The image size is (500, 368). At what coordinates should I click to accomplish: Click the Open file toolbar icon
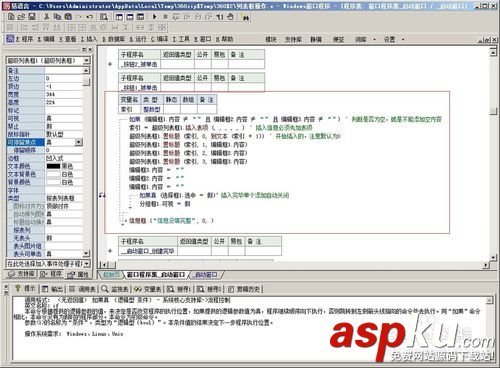click(21, 16)
